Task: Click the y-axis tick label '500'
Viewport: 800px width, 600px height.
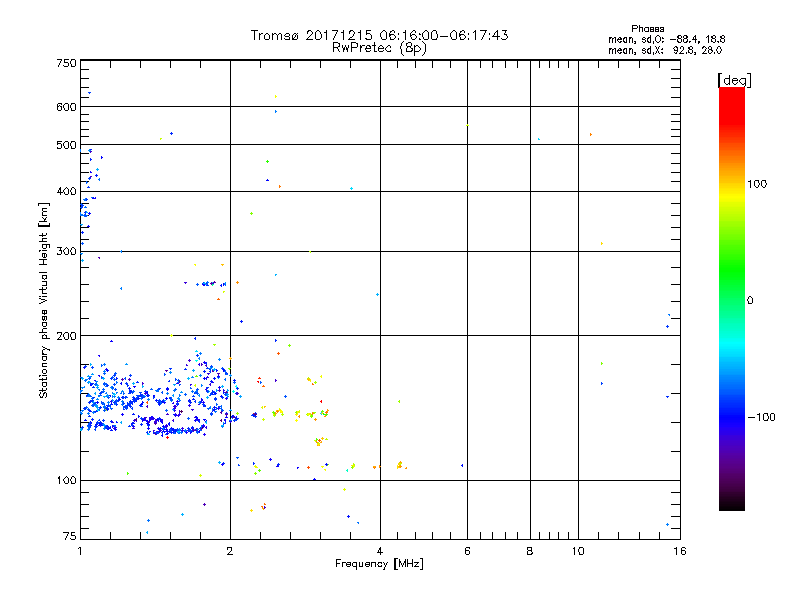Action: [x=66, y=145]
